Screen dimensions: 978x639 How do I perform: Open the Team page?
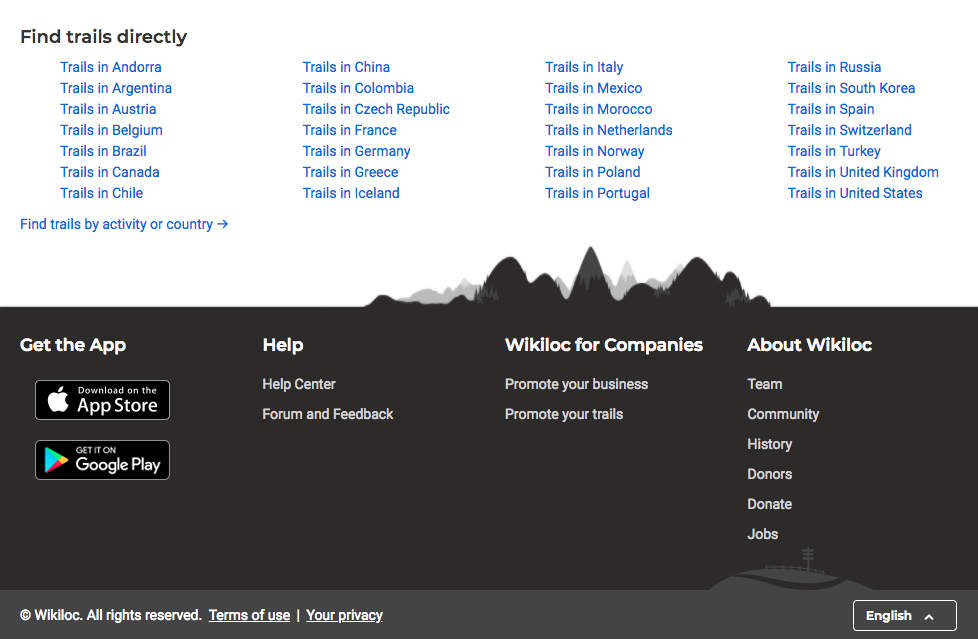coord(765,384)
